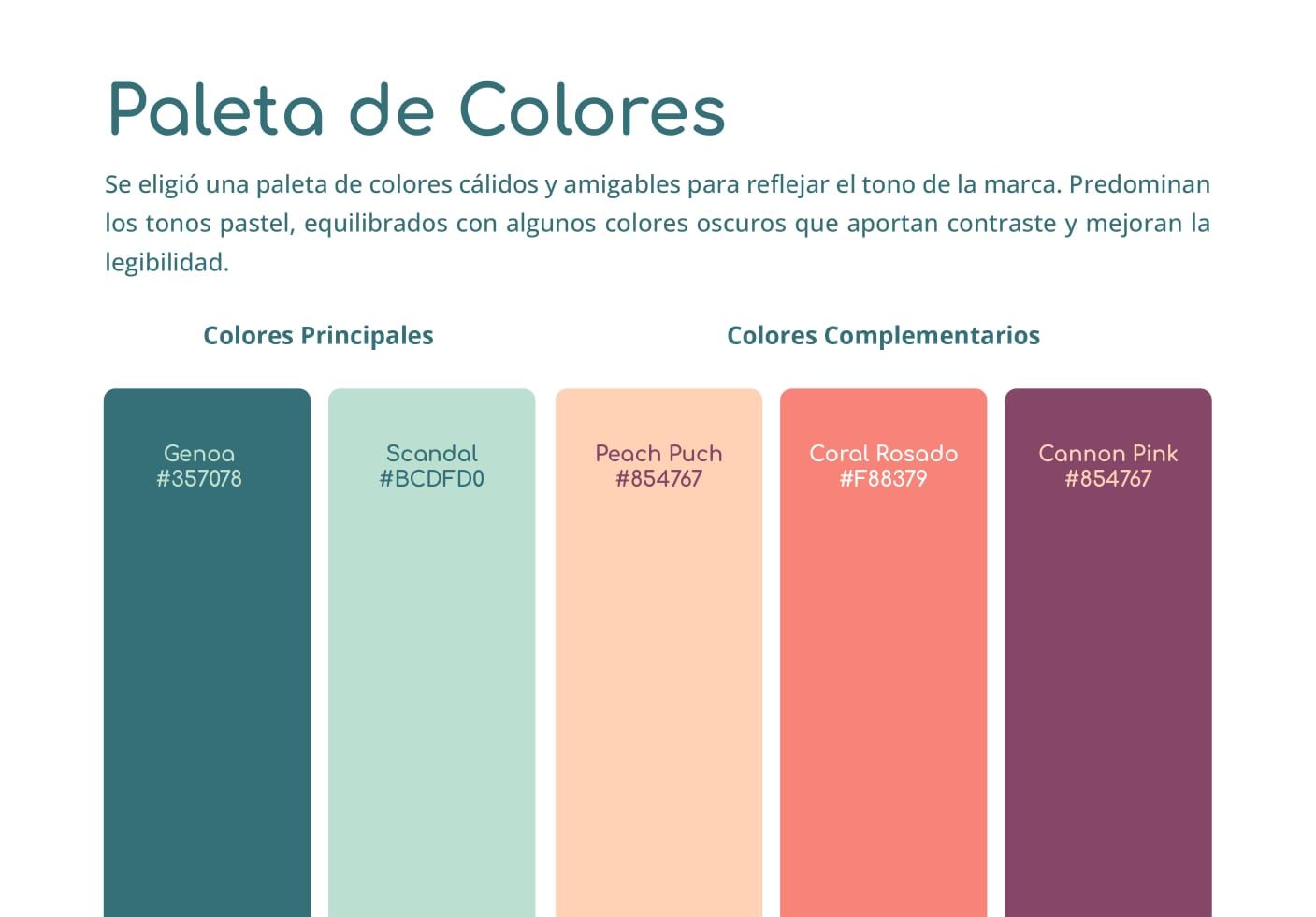Select the Cannon Pink name text

(1108, 453)
